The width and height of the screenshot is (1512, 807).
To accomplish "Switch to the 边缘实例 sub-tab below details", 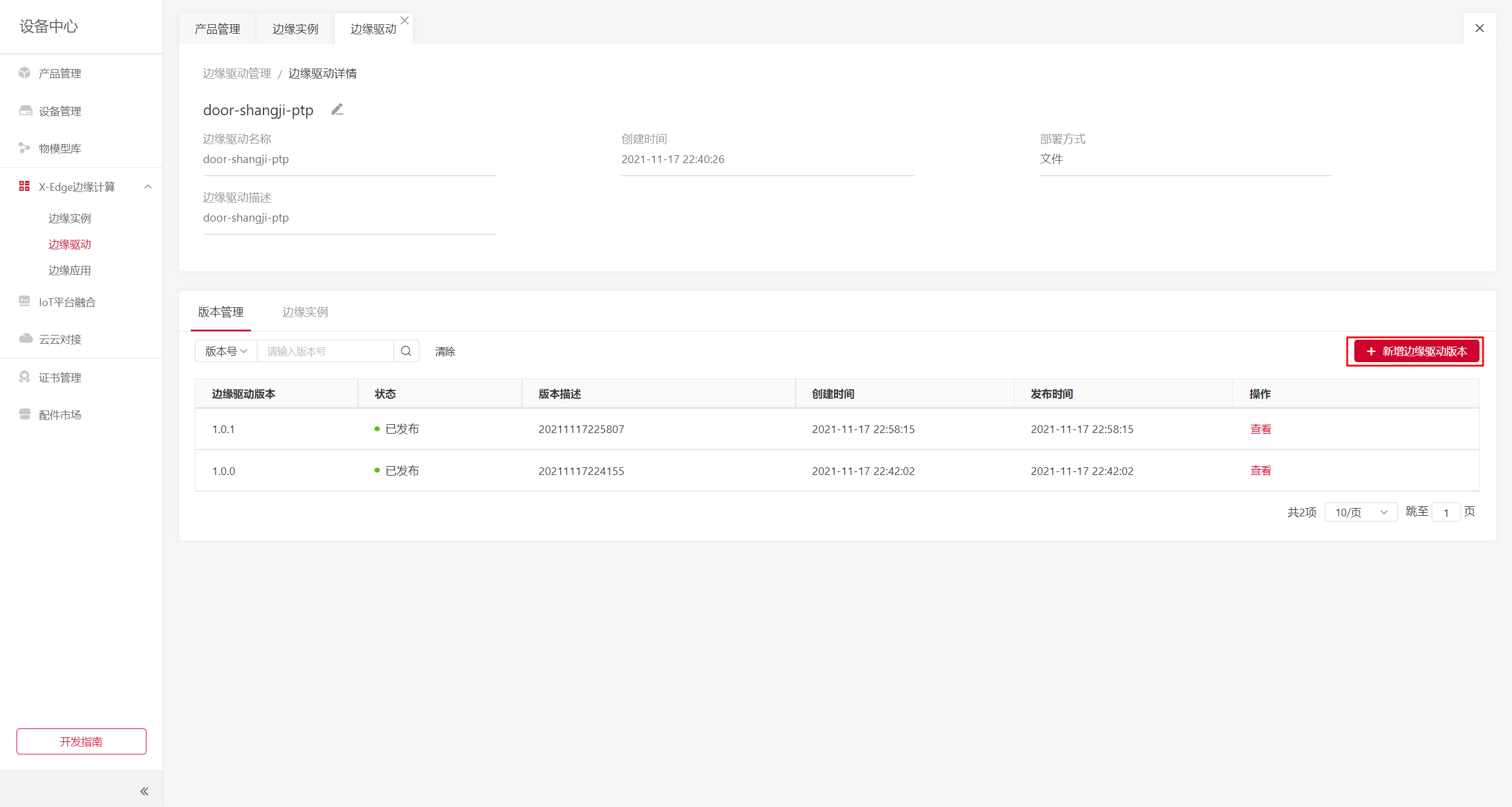I will click(305, 312).
